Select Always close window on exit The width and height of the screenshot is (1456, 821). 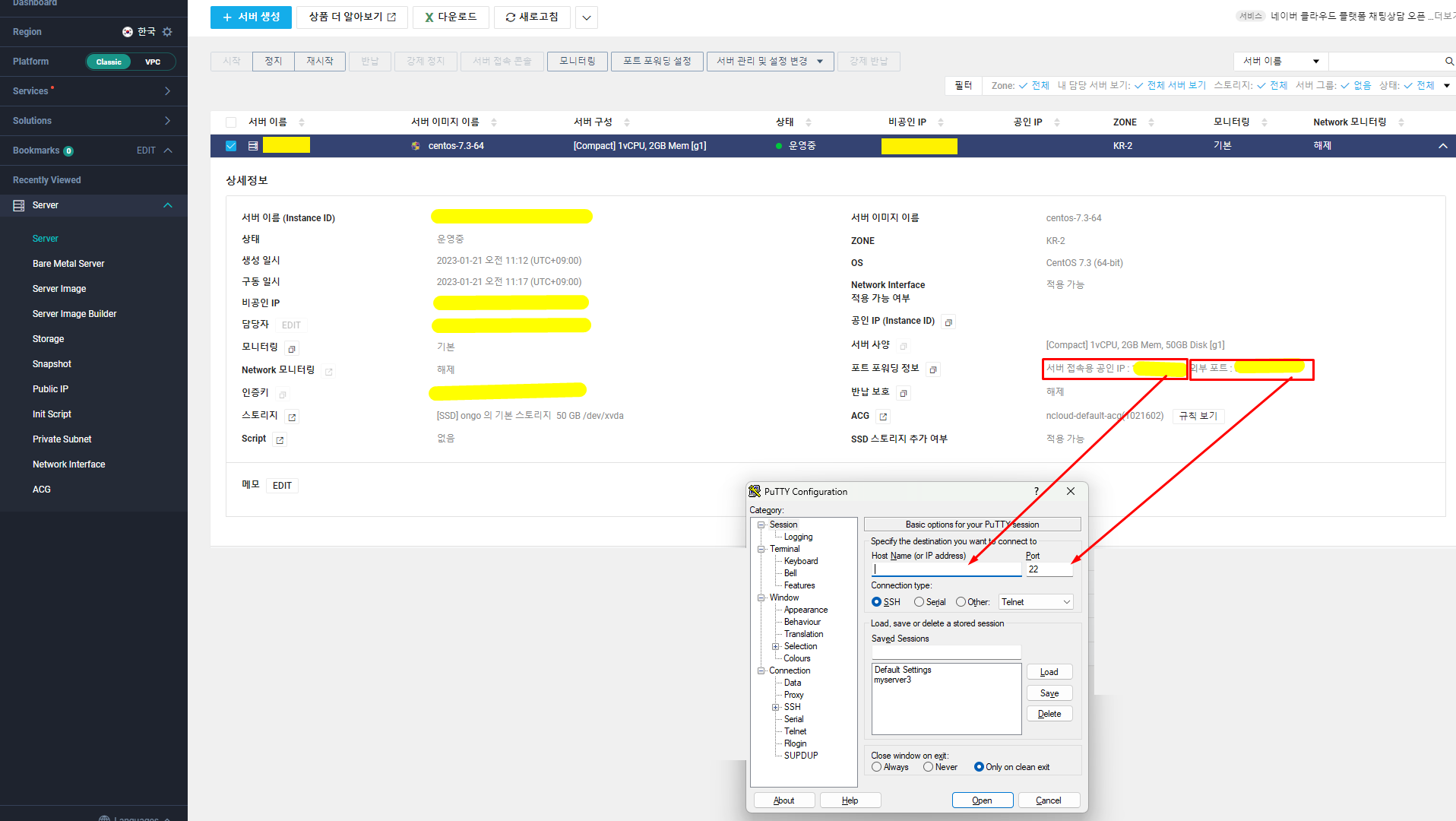coord(877,767)
